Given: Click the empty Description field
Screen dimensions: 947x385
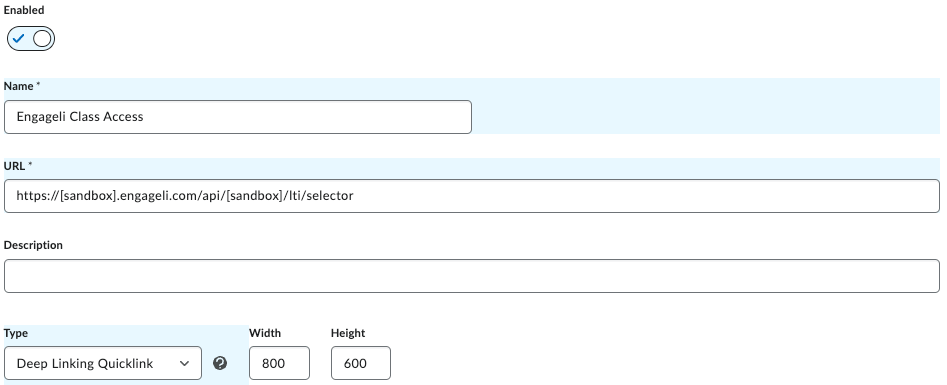Looking at the screenshot, I should pos(472,276).
